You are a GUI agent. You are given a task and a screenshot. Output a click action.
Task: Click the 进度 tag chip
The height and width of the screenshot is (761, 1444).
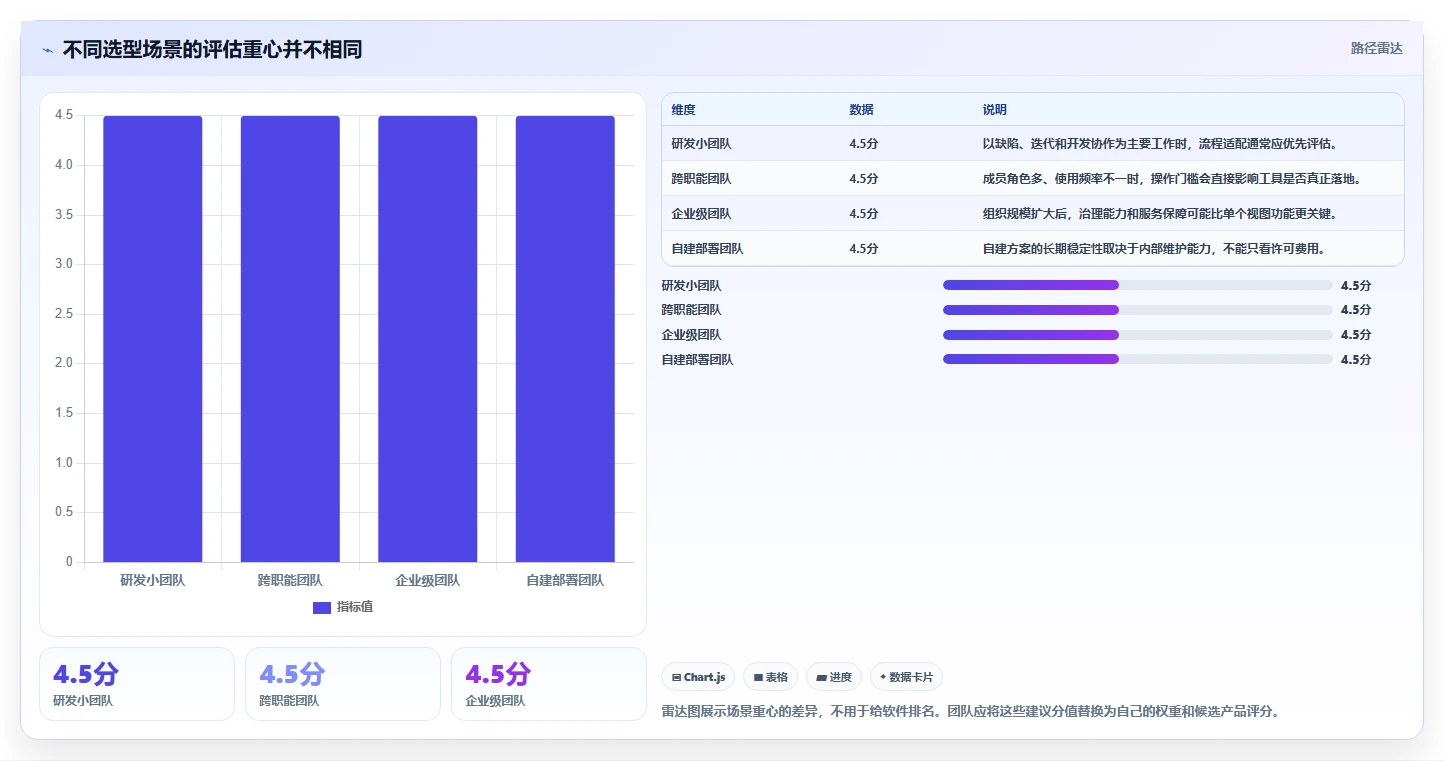coord(834,677)
